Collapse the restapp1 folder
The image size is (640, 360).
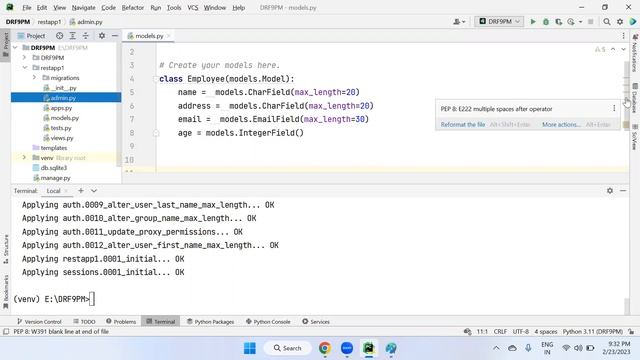(24, 68)
